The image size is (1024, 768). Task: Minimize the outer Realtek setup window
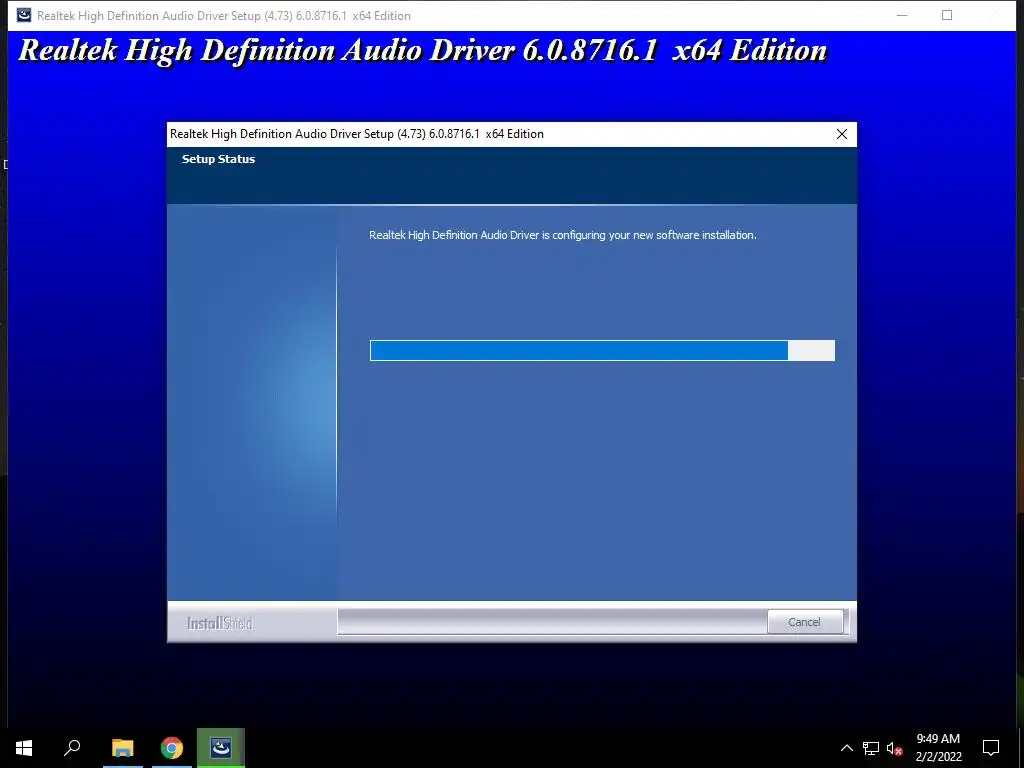point(902,15)
